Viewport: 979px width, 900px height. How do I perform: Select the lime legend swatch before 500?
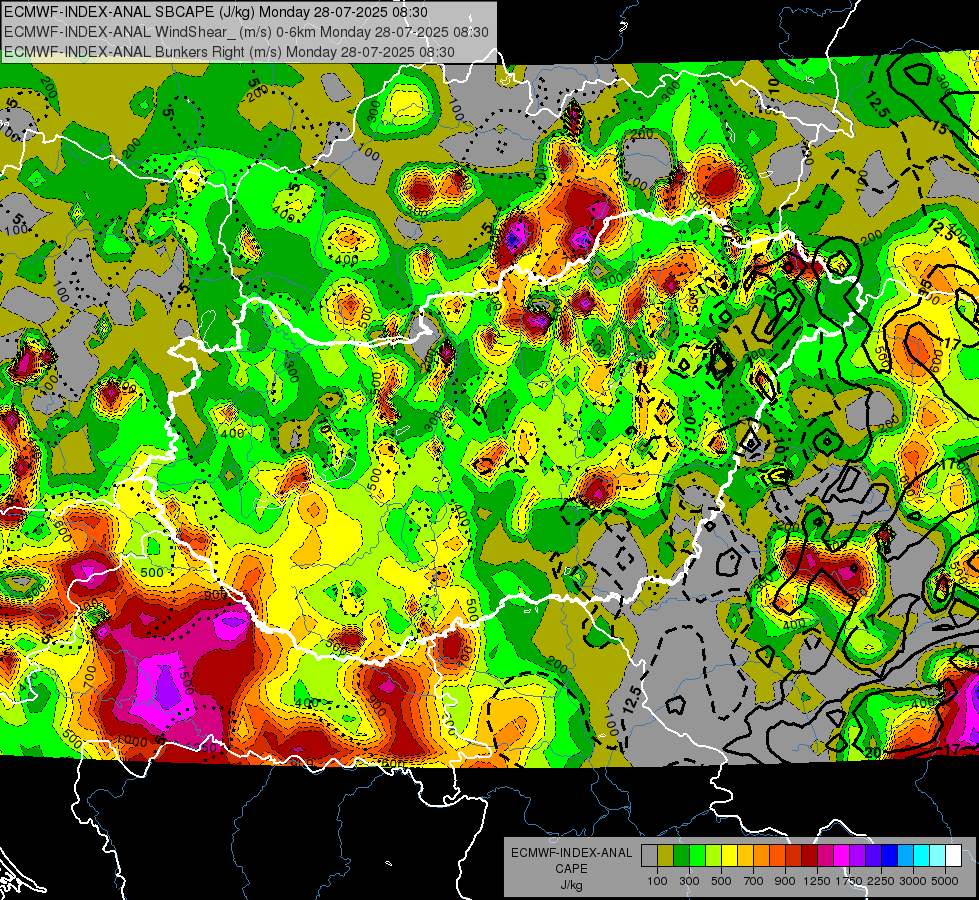click(714, 856)
